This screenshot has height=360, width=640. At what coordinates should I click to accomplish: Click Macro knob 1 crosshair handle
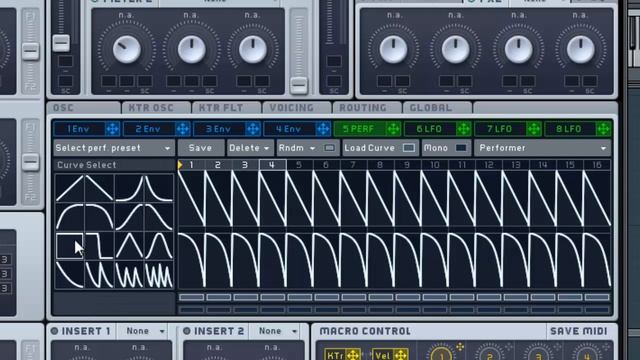(x=460, y=347)
